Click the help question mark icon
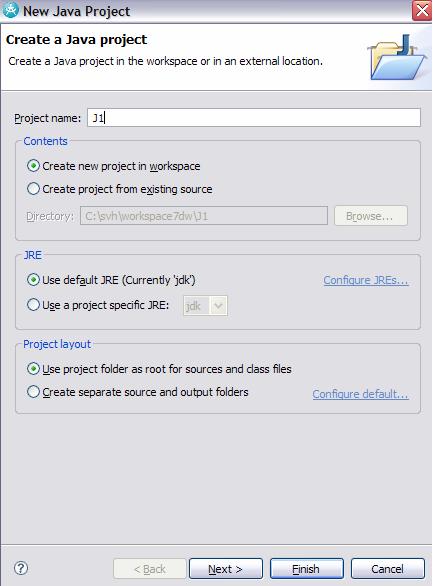The image size is (434, 586). [21, 568]
